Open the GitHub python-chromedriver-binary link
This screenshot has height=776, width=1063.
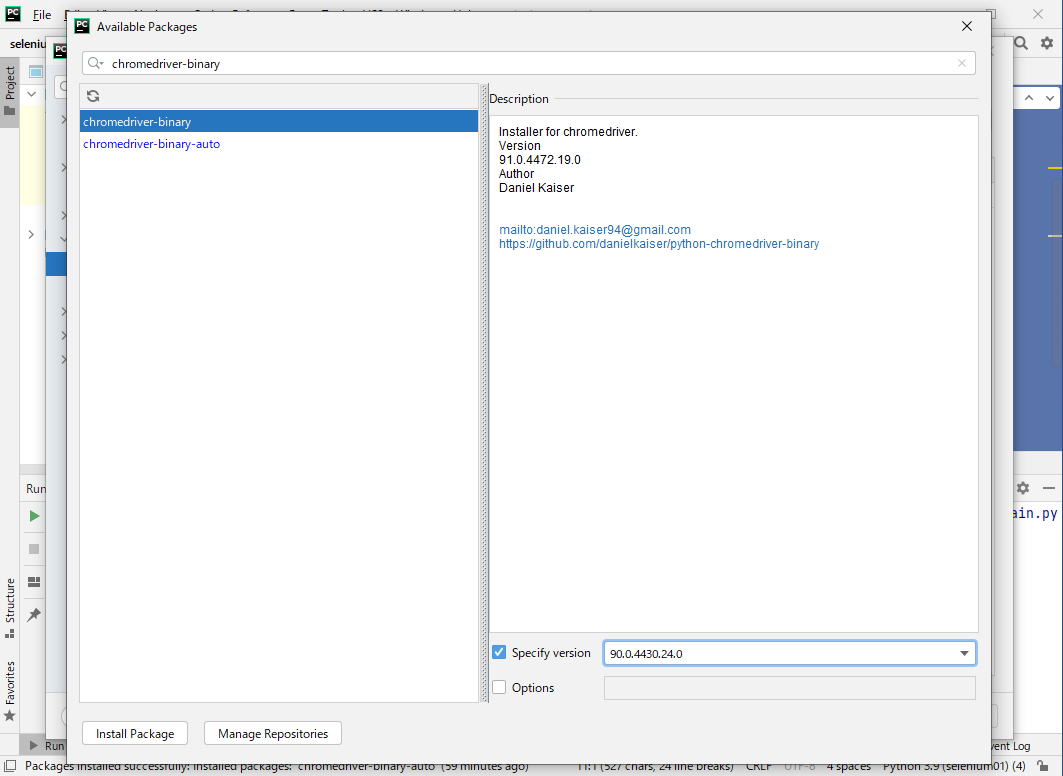[659, 244]
